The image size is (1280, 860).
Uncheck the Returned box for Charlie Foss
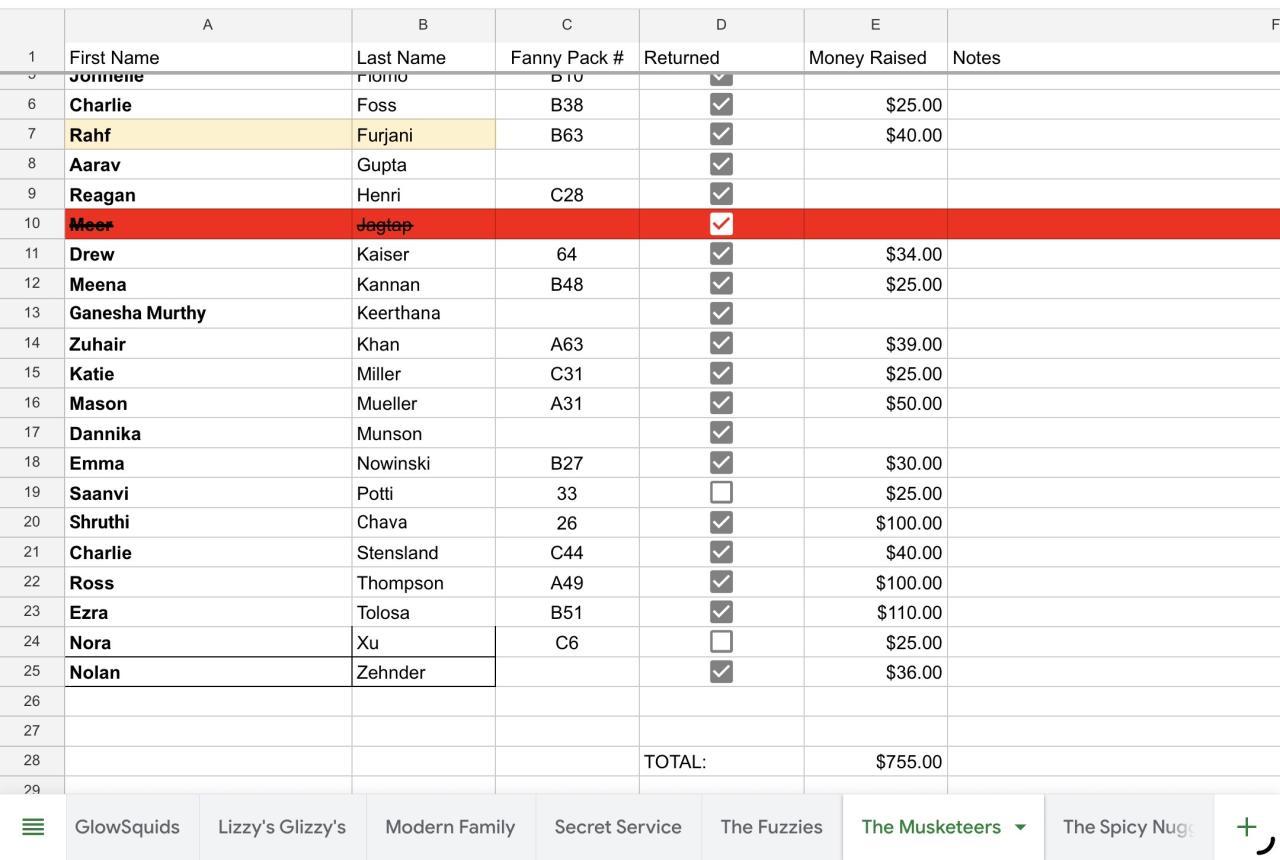pos(720,104)
